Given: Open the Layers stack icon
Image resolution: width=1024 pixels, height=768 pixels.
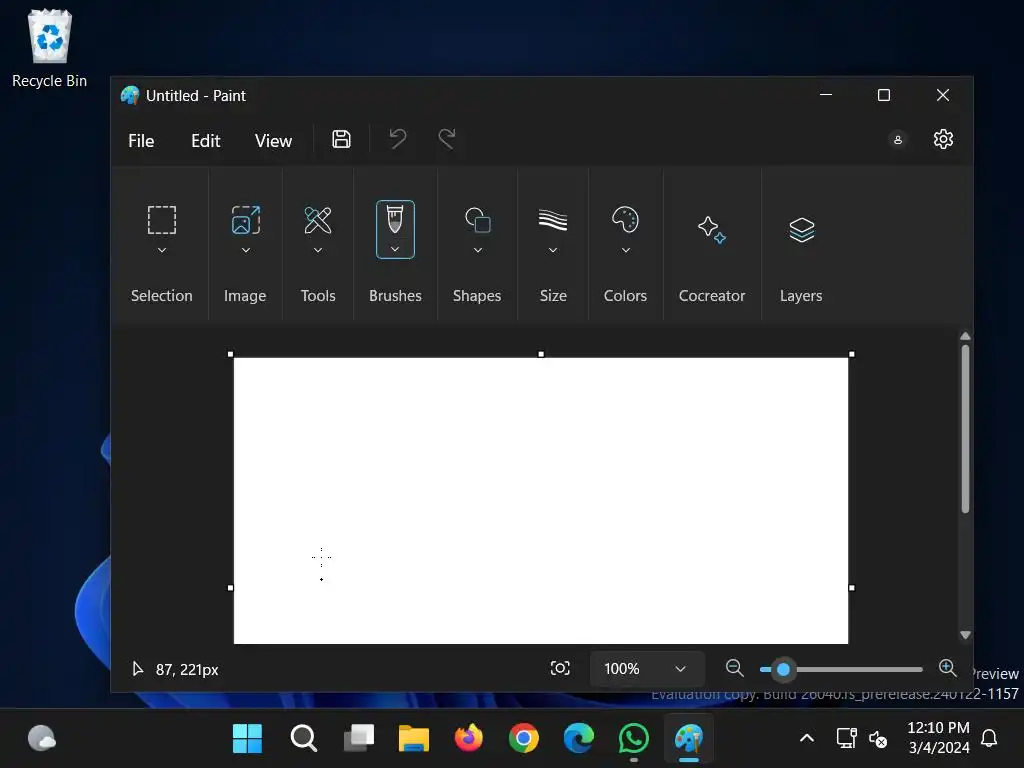Looking at the screenshot, I should pyautogui.click(x=801, y=230).
